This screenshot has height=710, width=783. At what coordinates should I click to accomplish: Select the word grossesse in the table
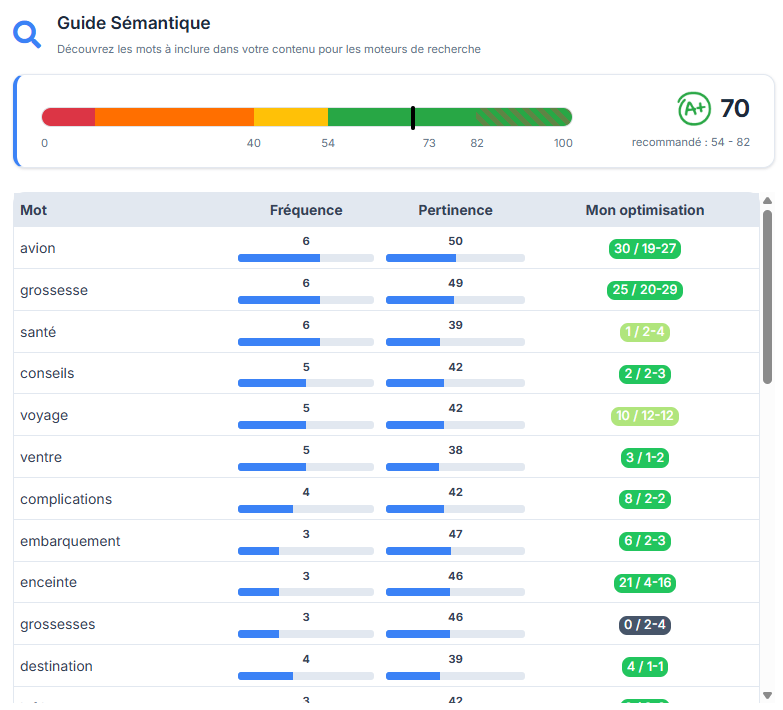[54, 291]
